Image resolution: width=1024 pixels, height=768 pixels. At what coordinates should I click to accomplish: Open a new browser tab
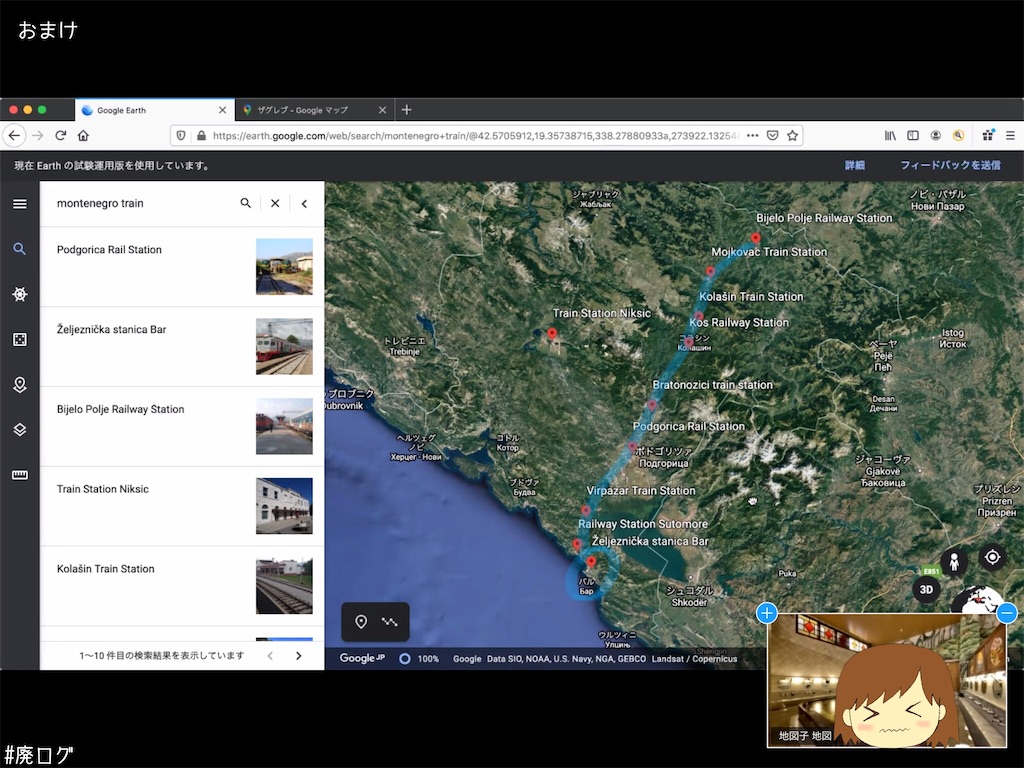(x=406, y=110)
